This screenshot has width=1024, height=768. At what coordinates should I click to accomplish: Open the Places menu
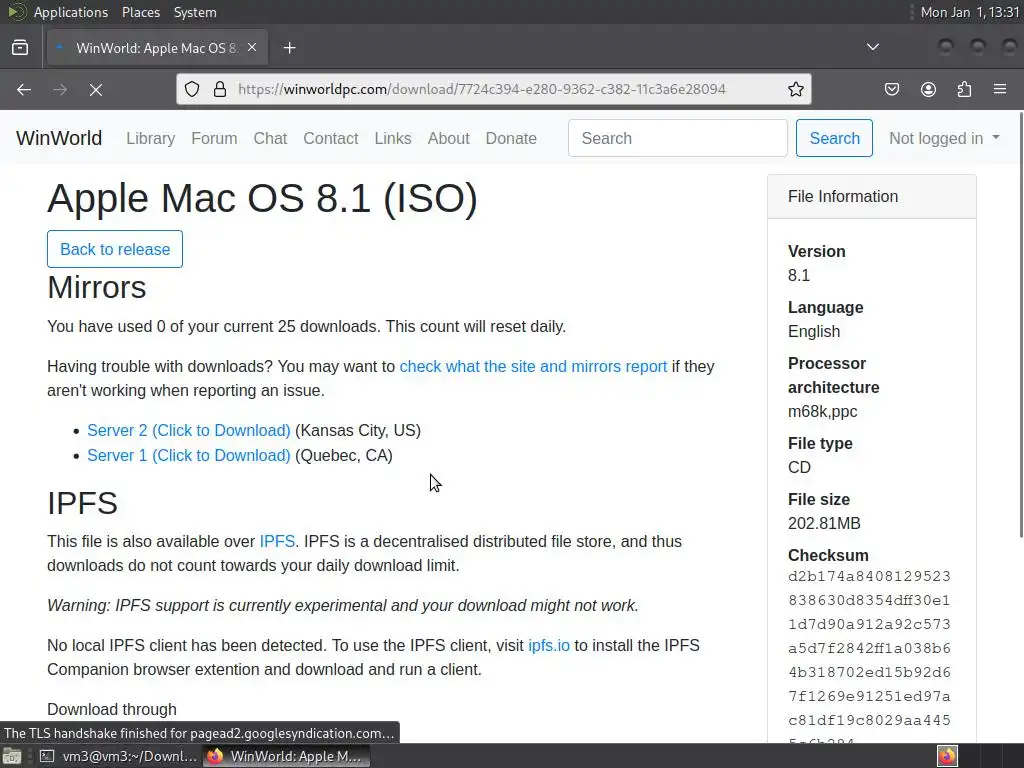click(x=140, y=12)
